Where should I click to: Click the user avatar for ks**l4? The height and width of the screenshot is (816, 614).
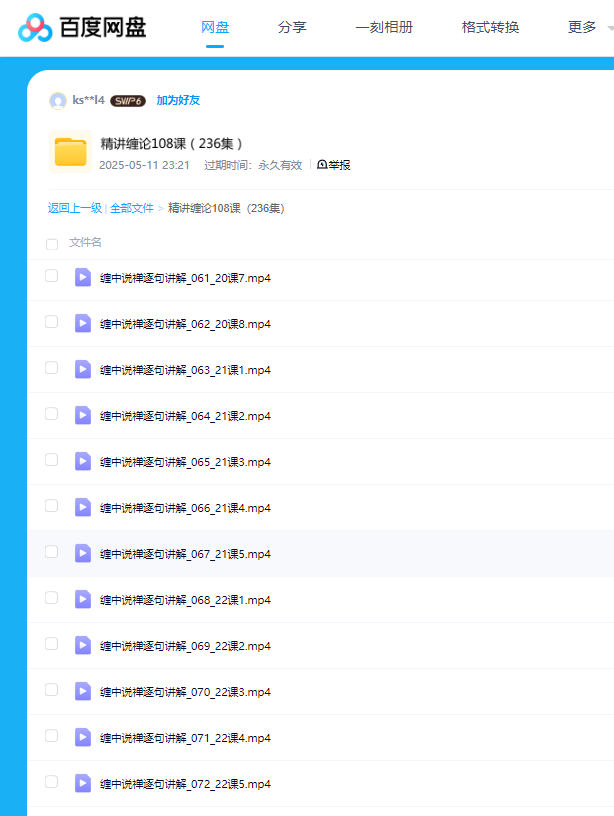pyautogui.click(x=58, y=101)
